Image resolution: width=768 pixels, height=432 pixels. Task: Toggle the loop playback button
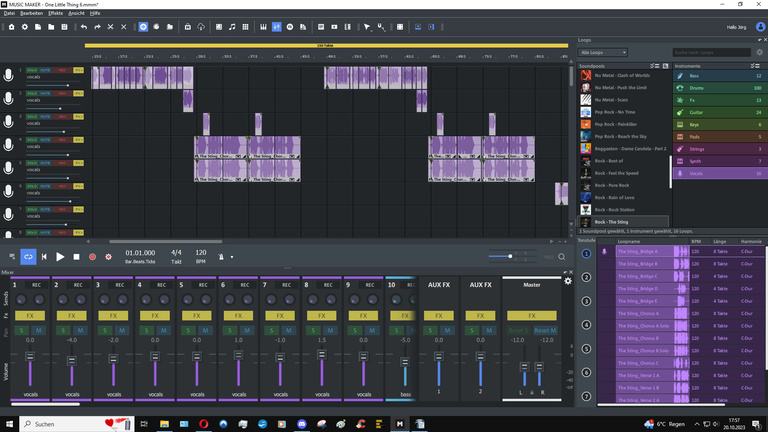(x=28, y=257)
